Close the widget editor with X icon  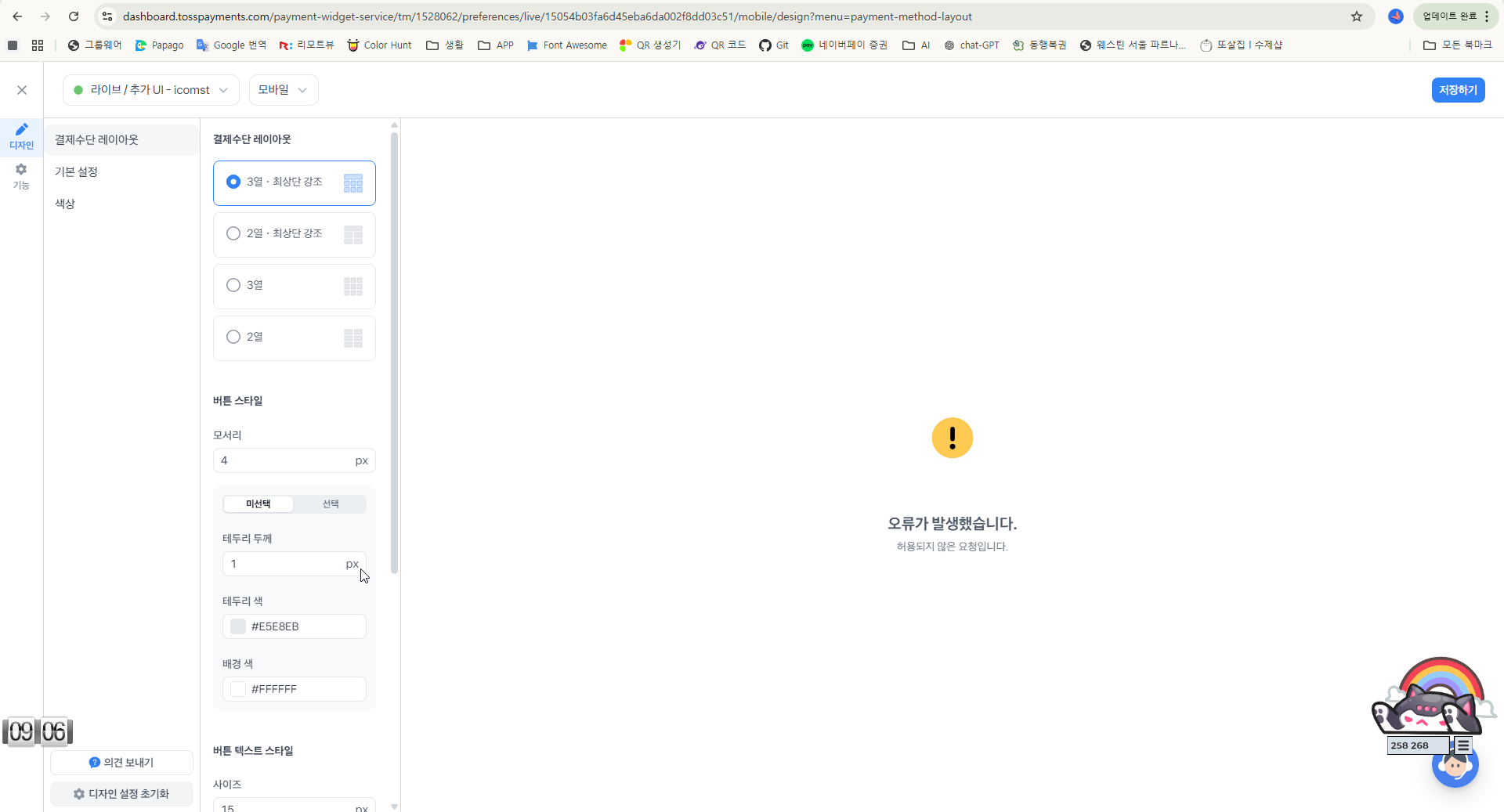pyautogui.click(x=22, y=90)
